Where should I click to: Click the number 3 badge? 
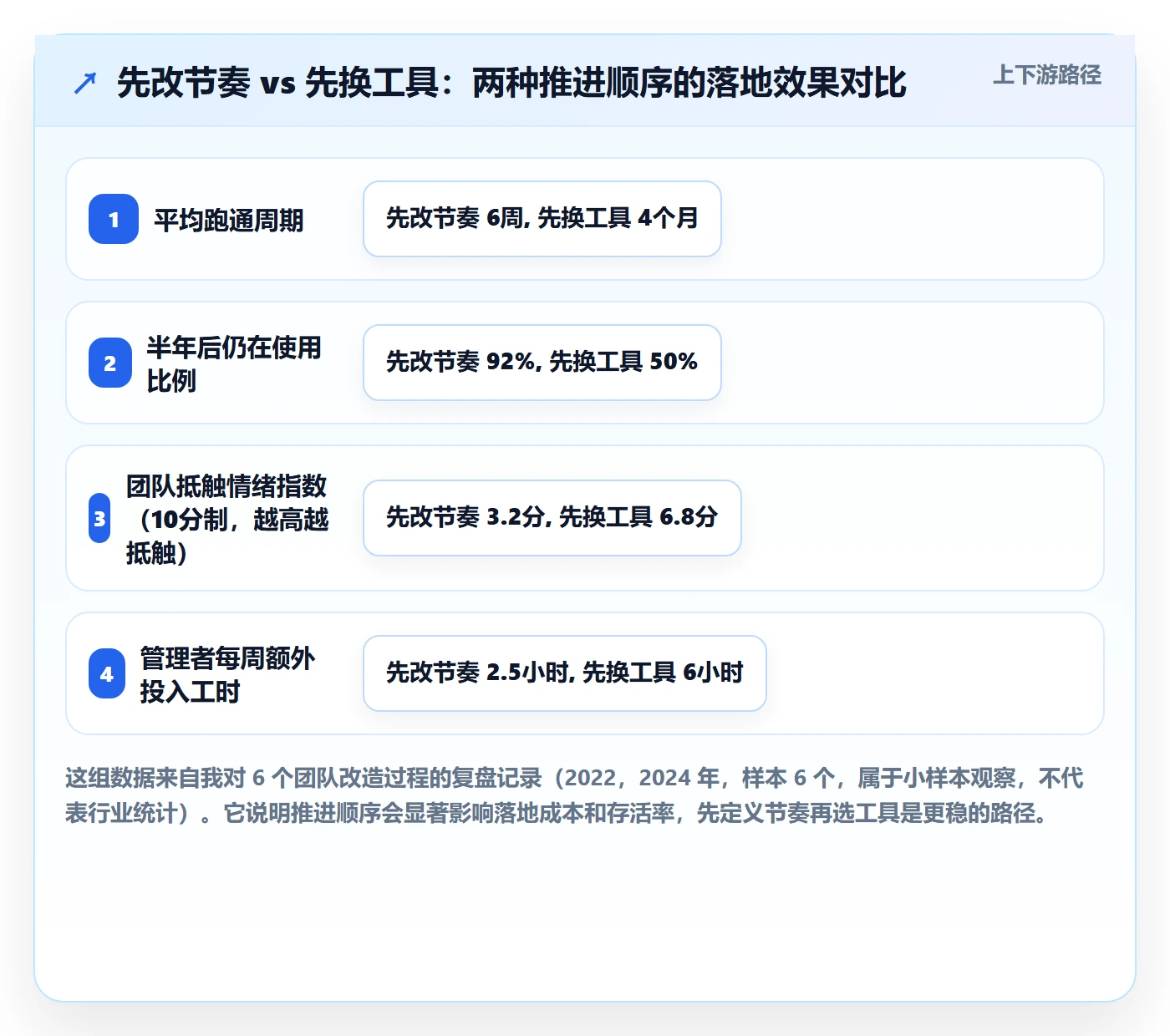99,518
